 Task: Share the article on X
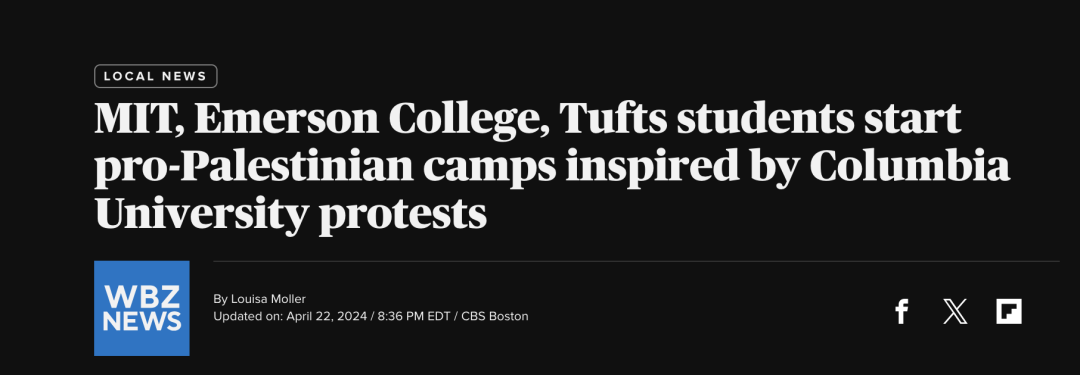click(955, 312)
